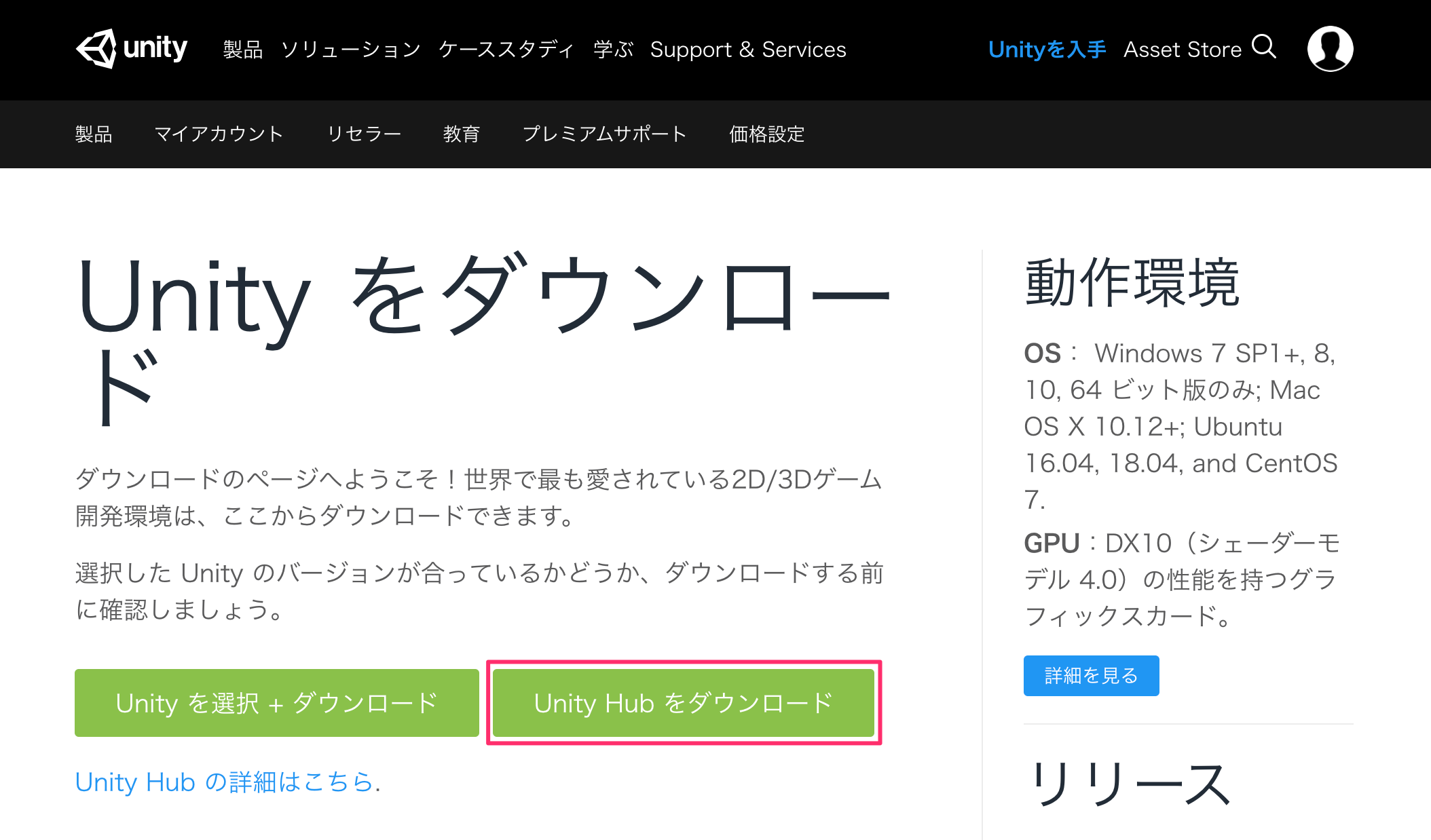Open the search magnifier icon
The height and width of the screenshot is (840, 1431).
pyautogui.click(x=1264, y=47)
